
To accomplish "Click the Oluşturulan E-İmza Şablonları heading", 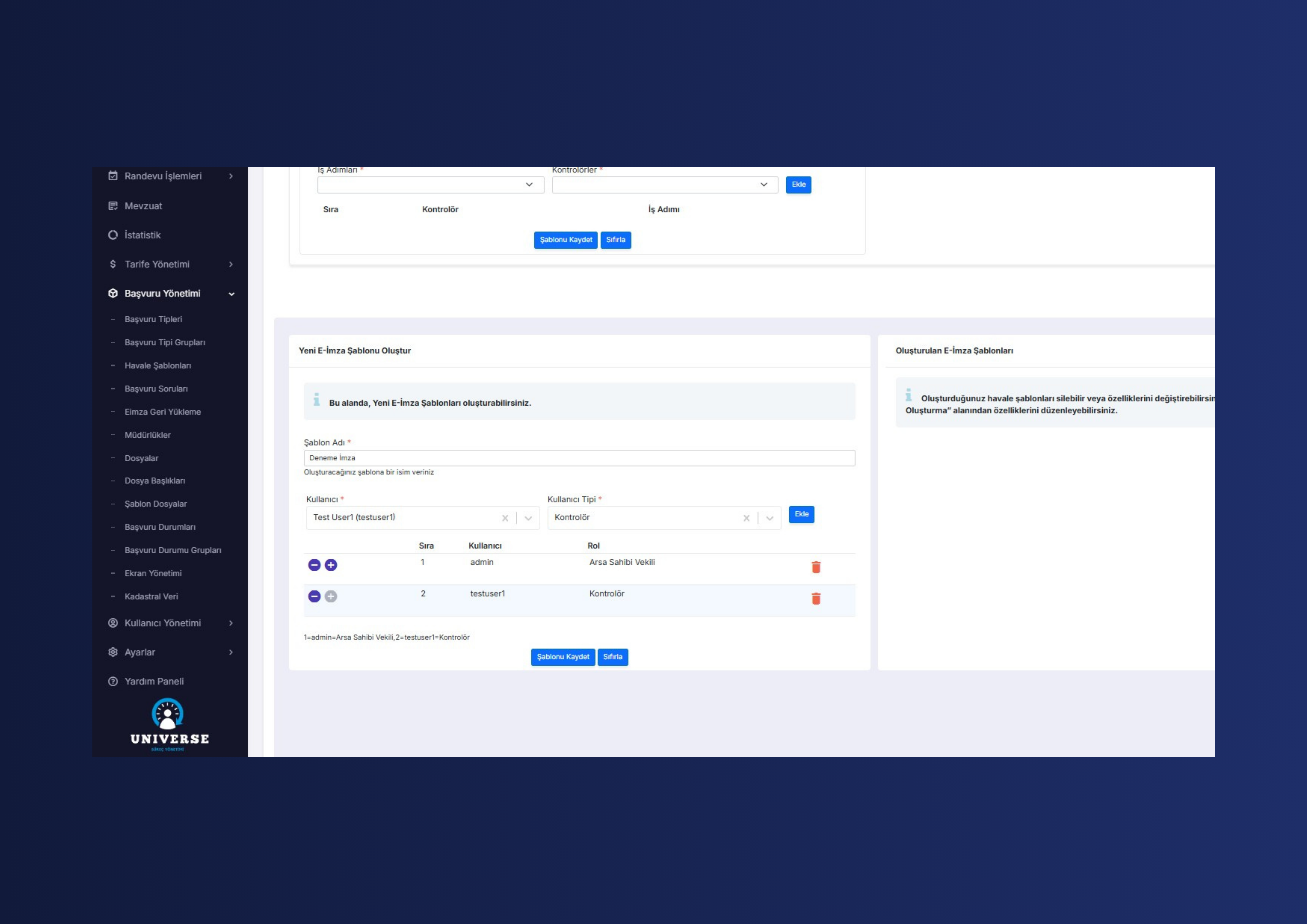I will tap(955, 351).
